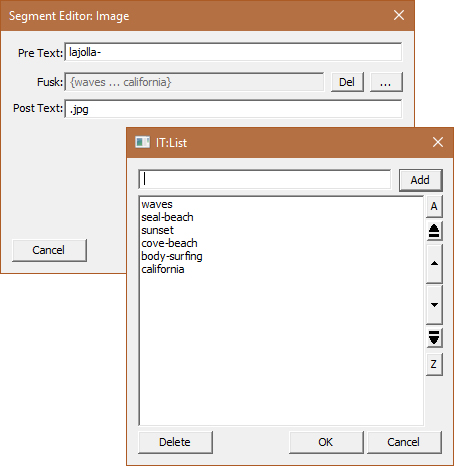454x466 pixels.
Task: Delete the selected list entry
Action: coord(175,442)
